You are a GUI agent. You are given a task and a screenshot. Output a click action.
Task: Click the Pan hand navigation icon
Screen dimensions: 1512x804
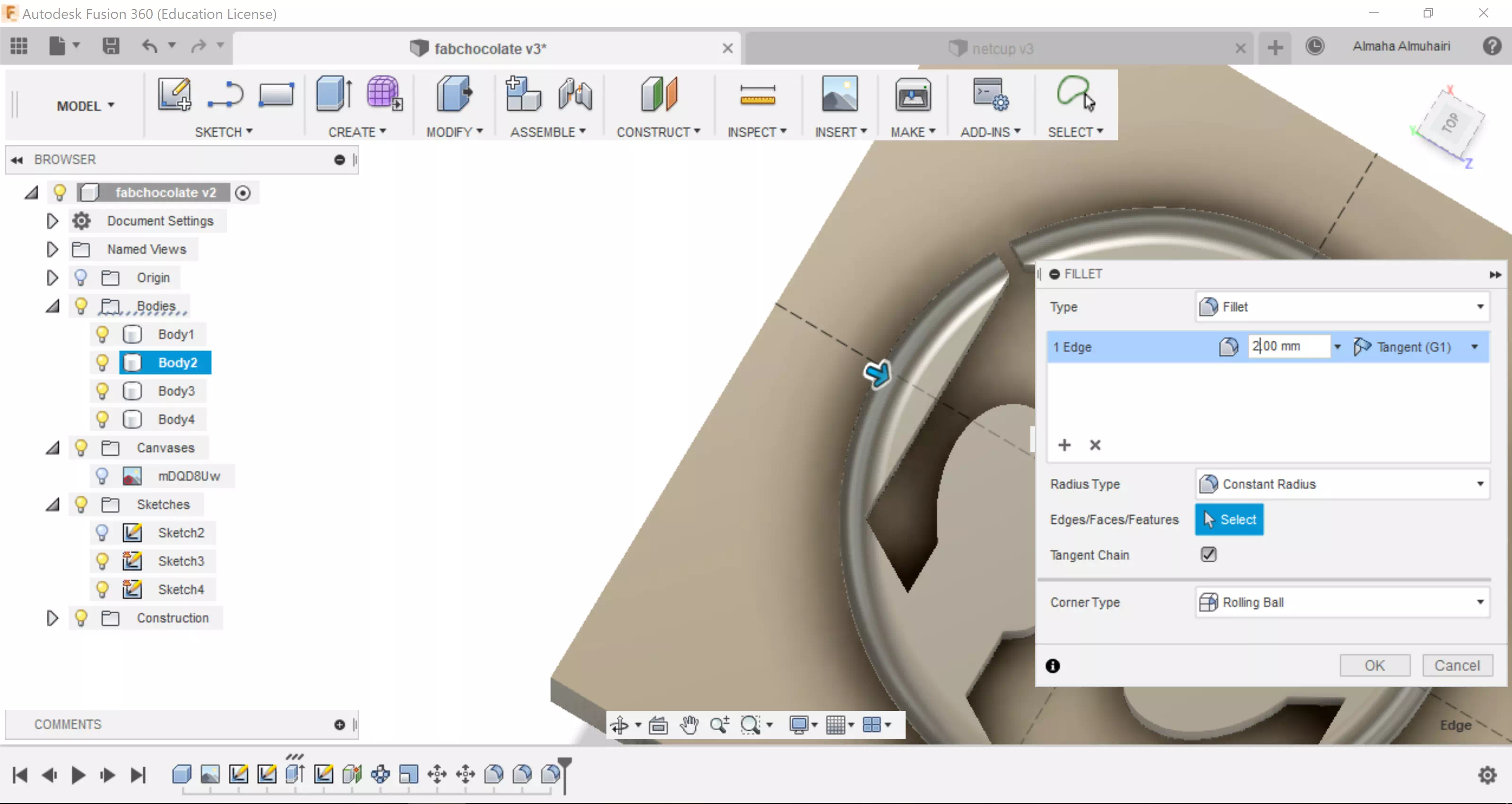pos(689,725)
